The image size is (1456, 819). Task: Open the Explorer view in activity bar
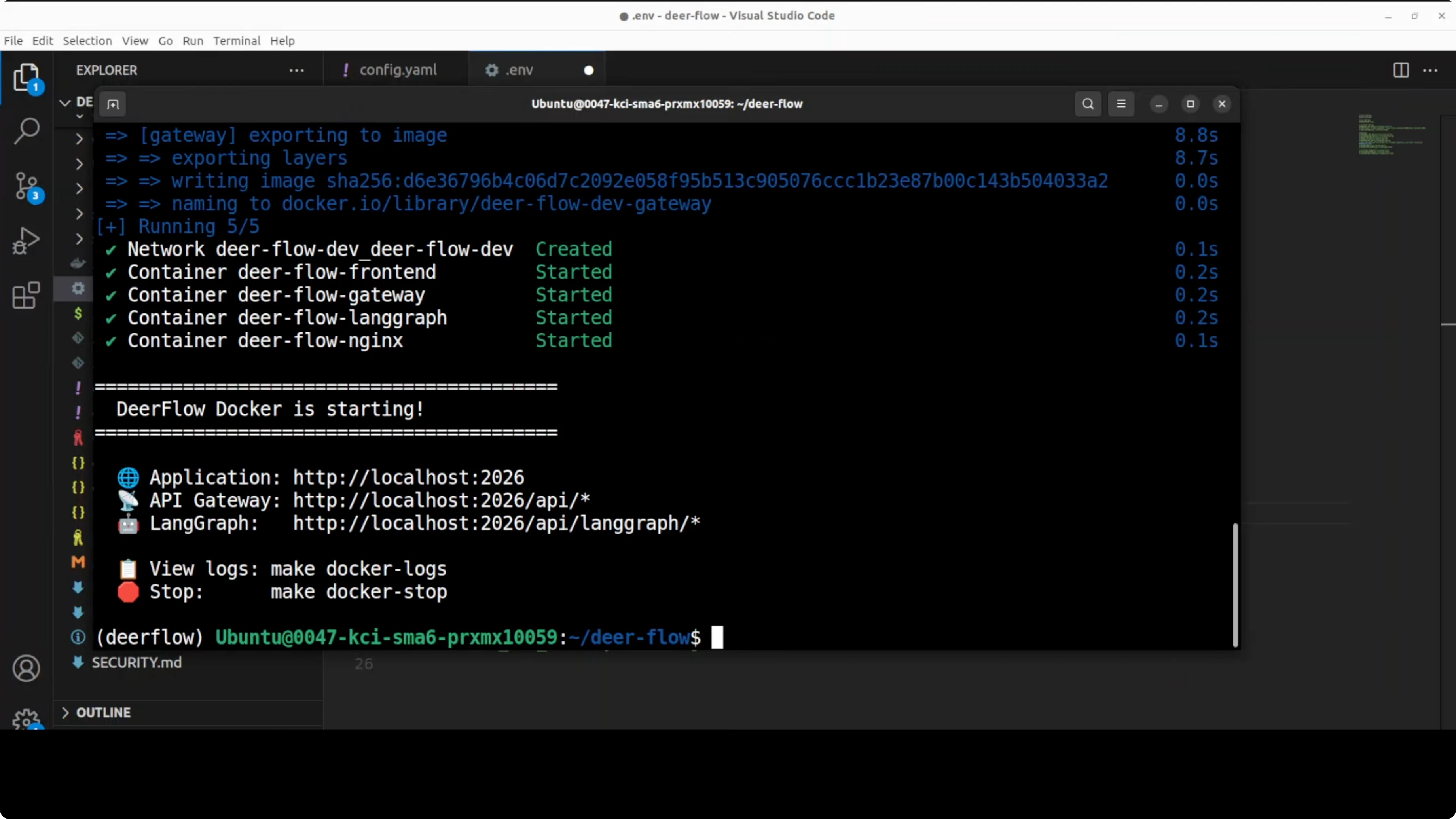click(x=26, y=77)
